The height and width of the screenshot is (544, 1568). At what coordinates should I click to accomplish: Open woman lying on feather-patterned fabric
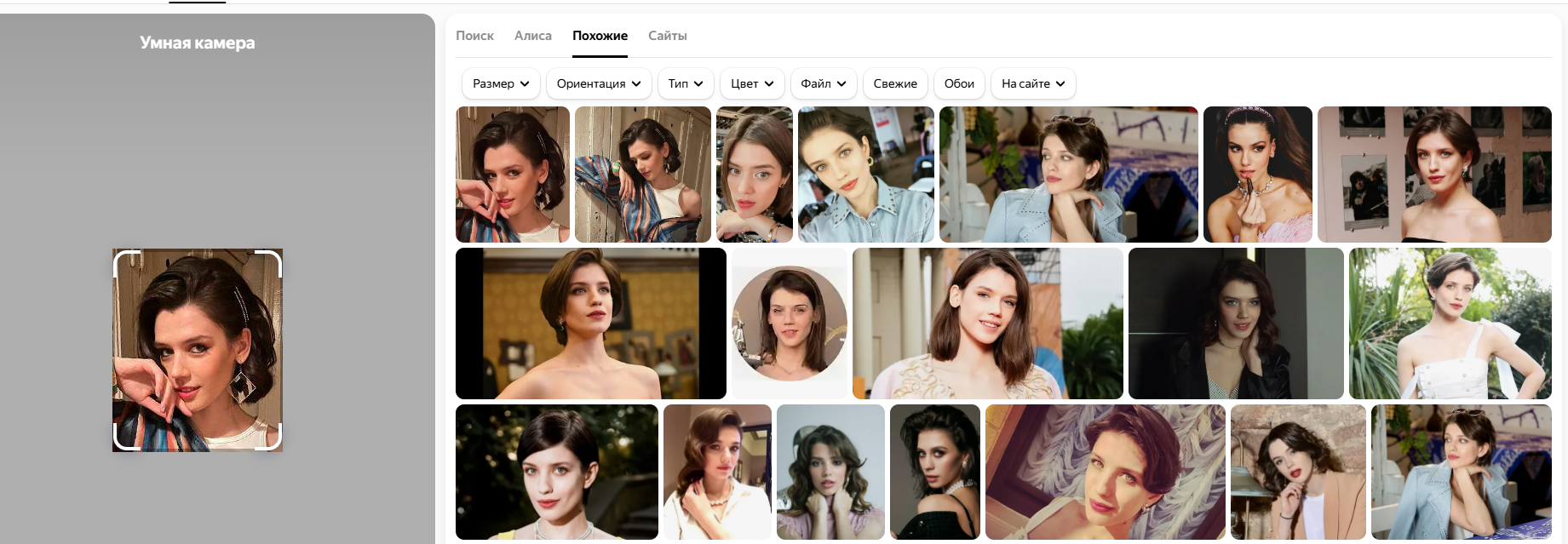click(1106, 472)
